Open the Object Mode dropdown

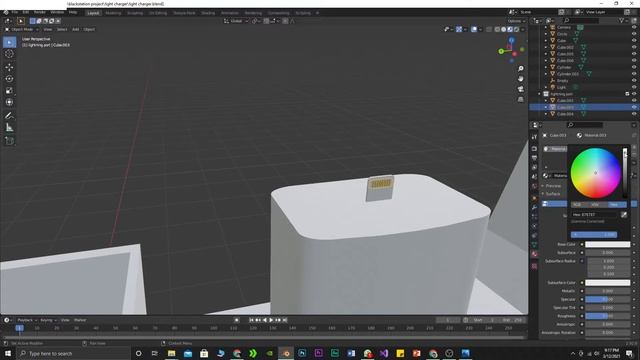click(x=22, y=29)
